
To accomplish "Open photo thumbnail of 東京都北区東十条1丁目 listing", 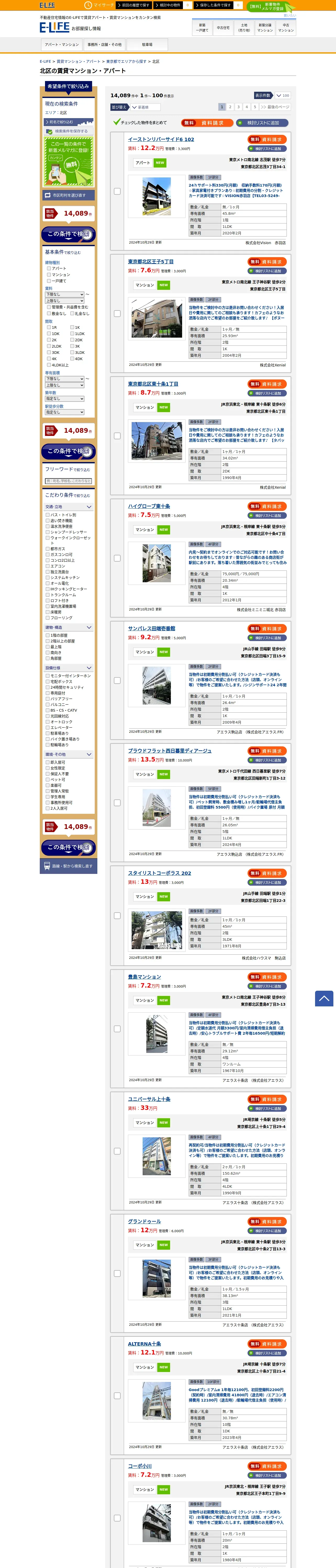I will click(157, 441).
